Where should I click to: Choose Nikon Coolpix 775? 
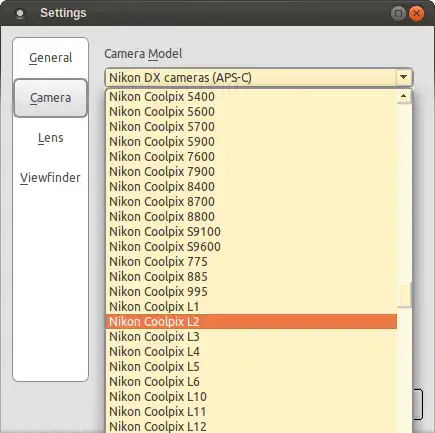tap(251, 262)
